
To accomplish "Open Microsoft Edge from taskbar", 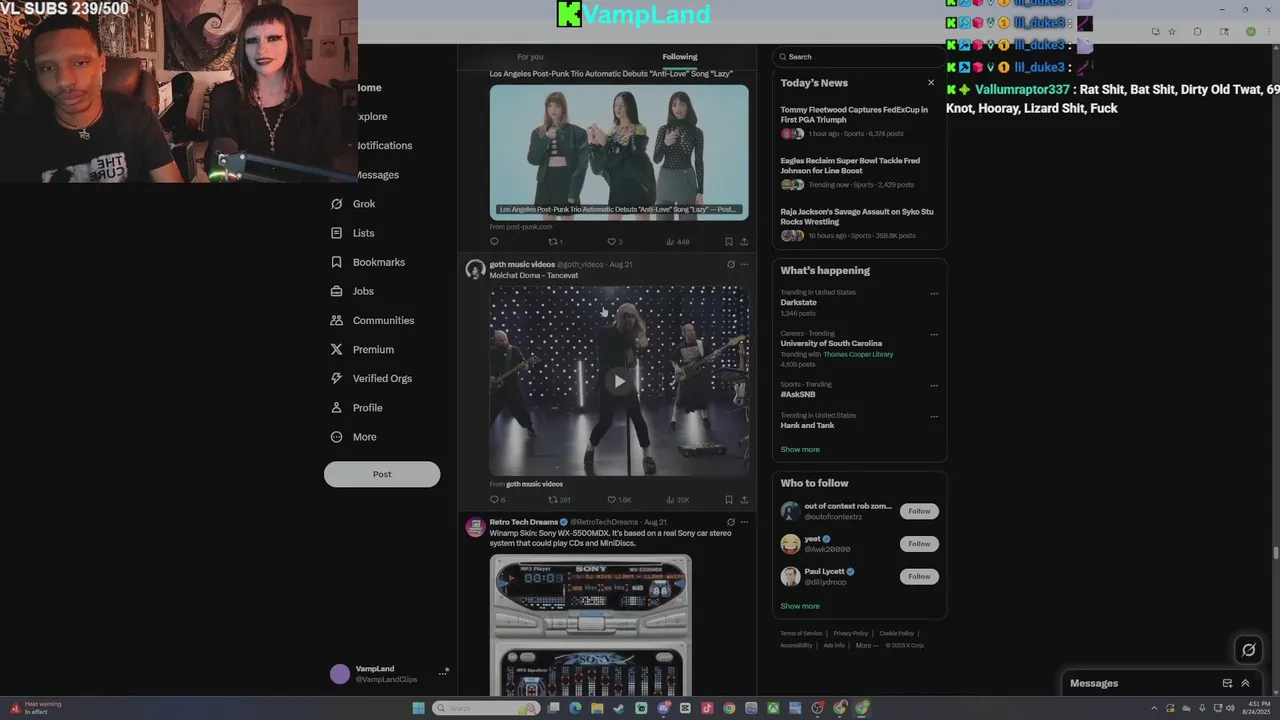I will click(x=575, y=708).
